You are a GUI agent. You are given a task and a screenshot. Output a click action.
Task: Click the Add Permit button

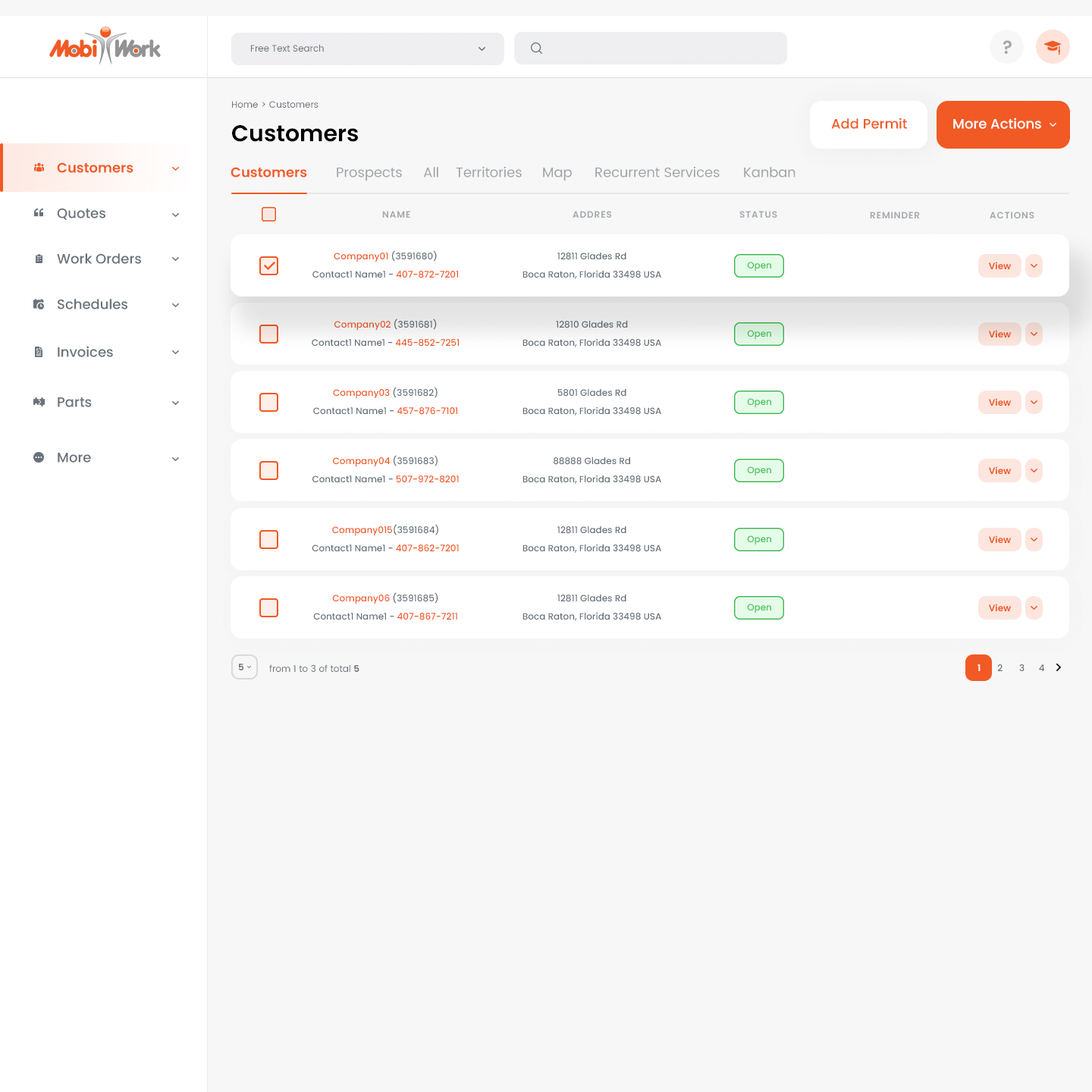(868, 124)
